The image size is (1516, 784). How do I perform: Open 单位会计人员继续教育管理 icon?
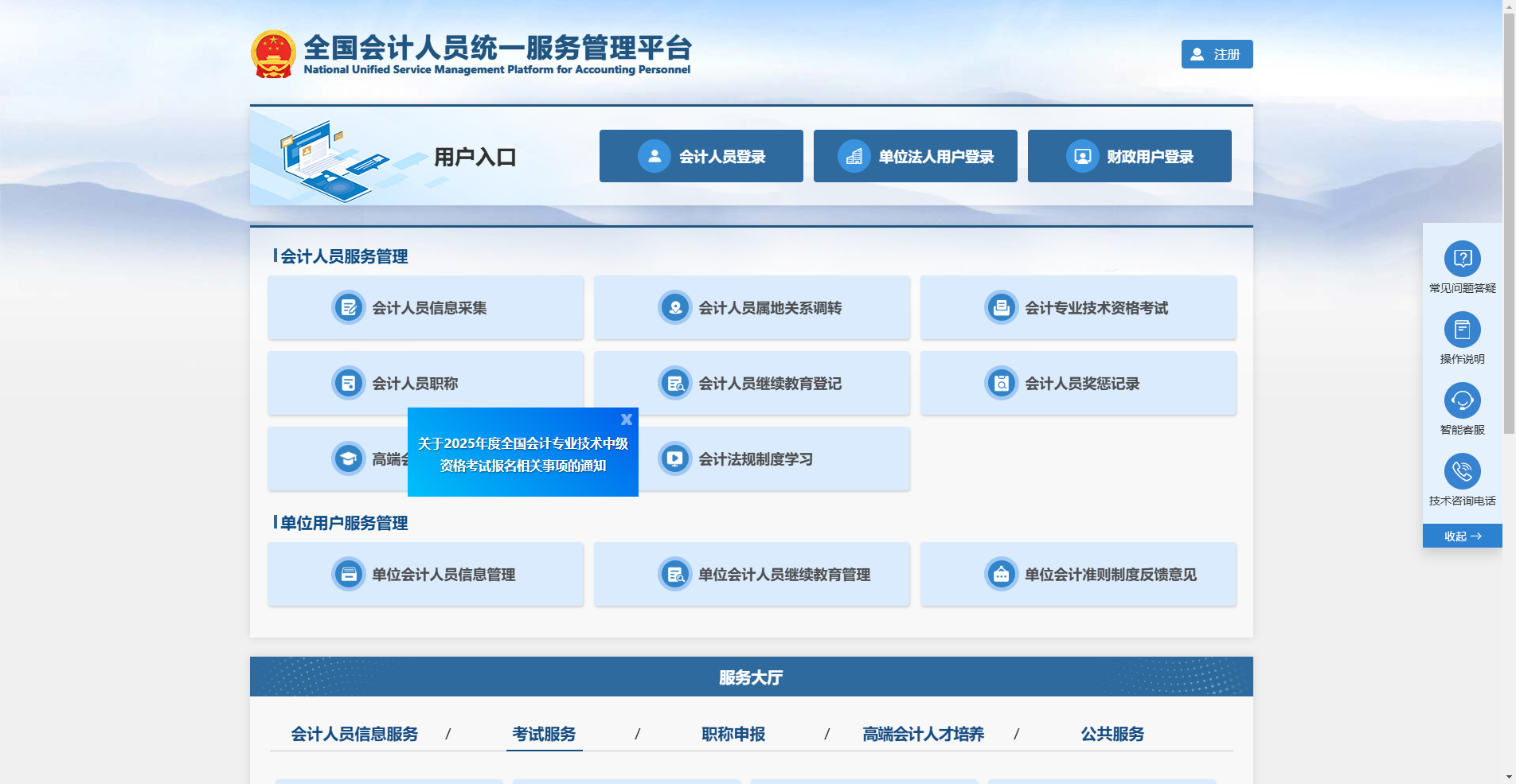pyautogui.click(x=674, y=574)
